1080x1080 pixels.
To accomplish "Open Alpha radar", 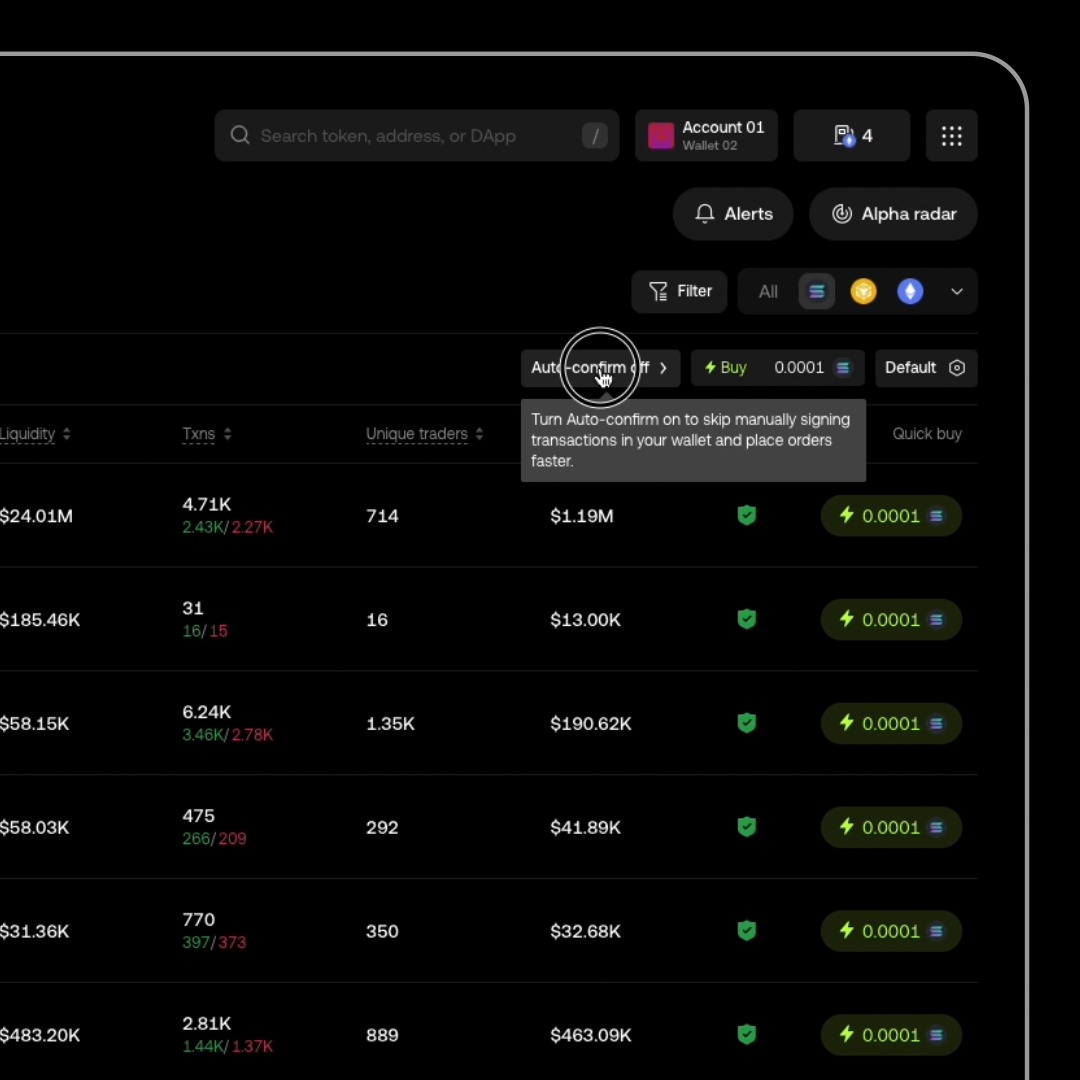I will tap(893, 214).
